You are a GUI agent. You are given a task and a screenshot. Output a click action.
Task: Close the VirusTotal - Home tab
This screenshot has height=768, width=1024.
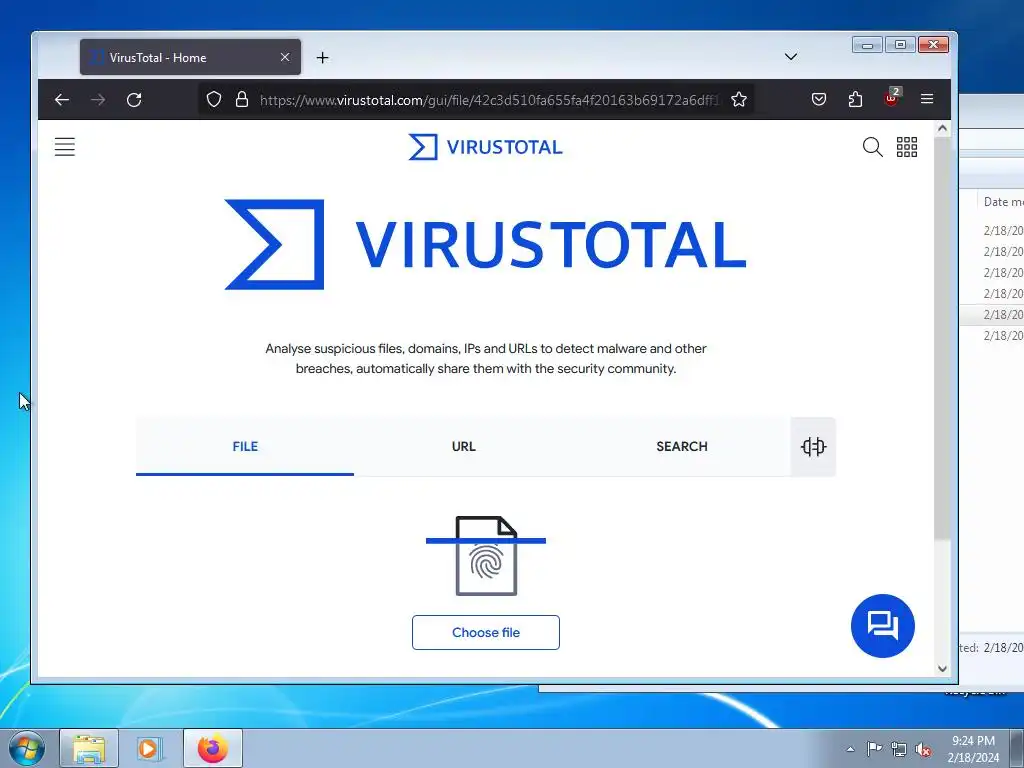click(285, 57)
